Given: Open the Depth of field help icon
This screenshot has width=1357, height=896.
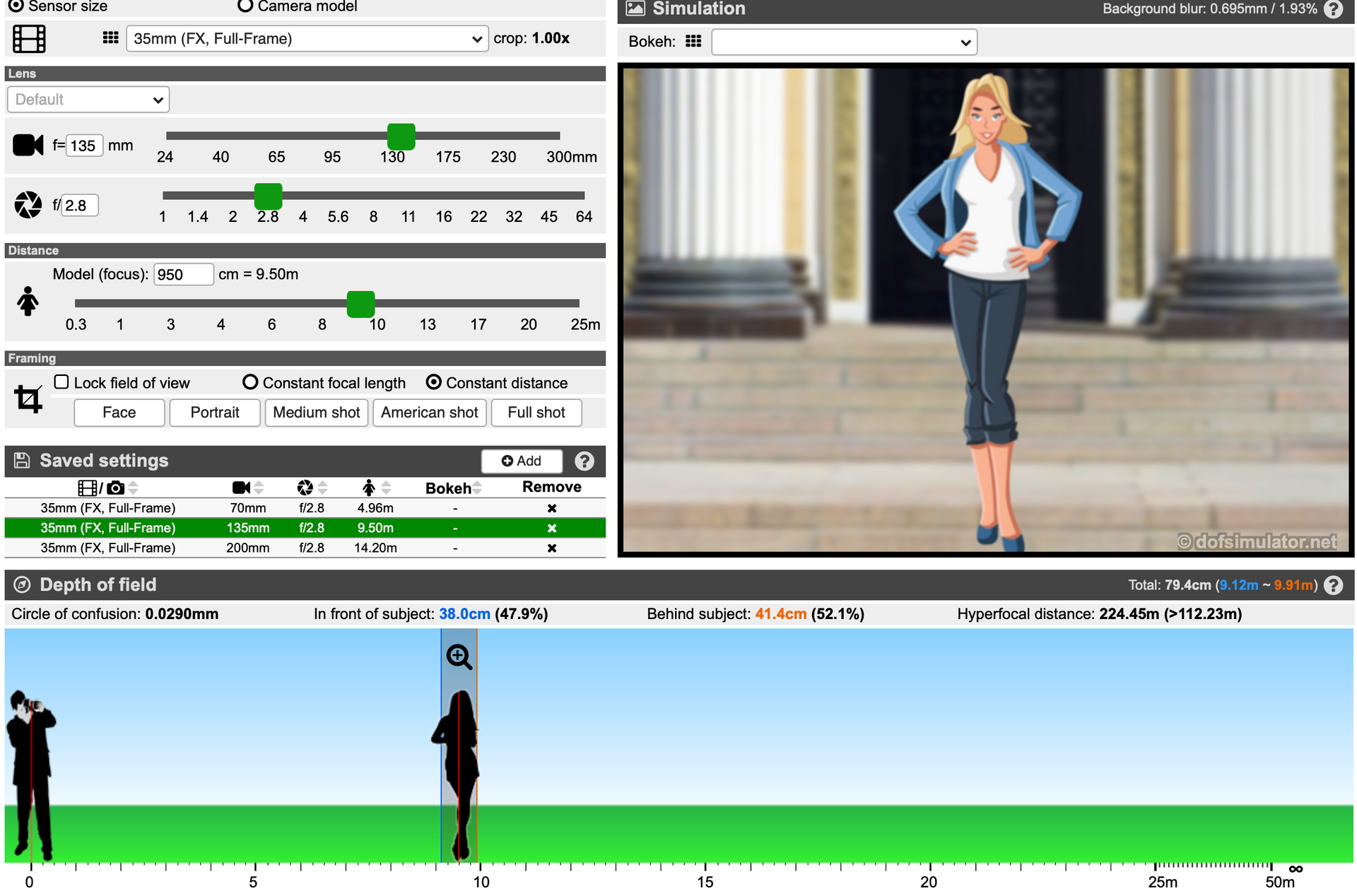Looking at the screenshot, I should [x=1333, y=585].
